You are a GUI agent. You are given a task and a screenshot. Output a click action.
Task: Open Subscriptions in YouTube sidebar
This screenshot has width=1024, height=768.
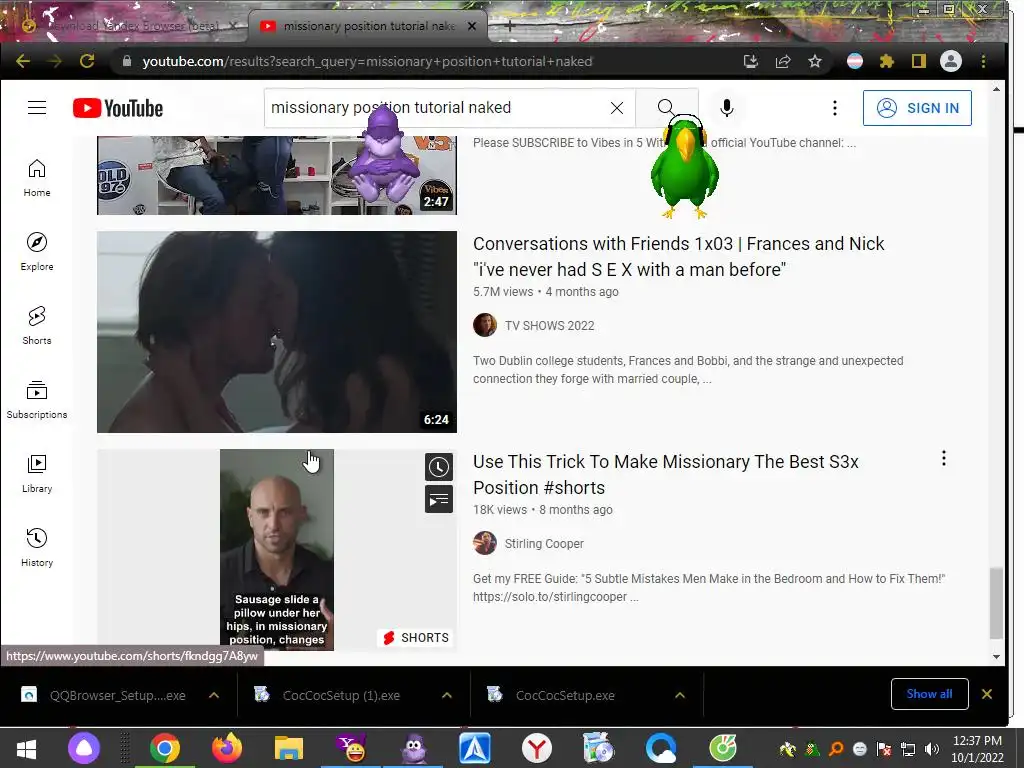click(x=37, y=399)
